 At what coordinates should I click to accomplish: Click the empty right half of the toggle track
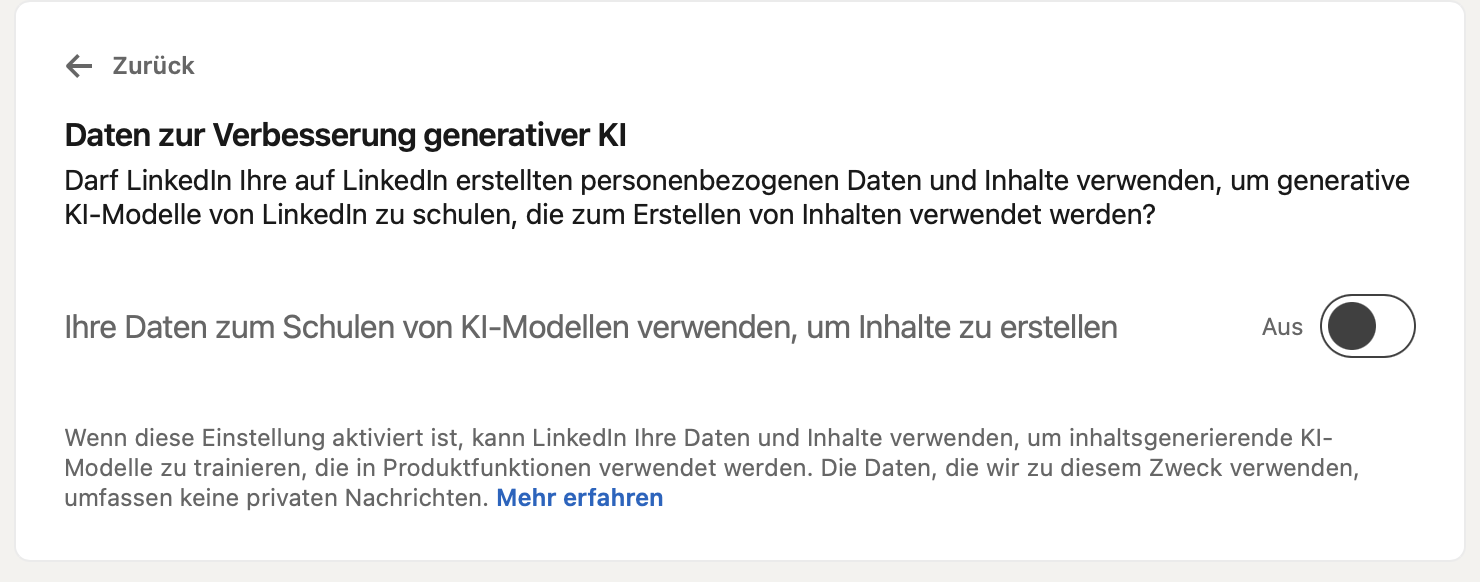tap(1392, 326)
